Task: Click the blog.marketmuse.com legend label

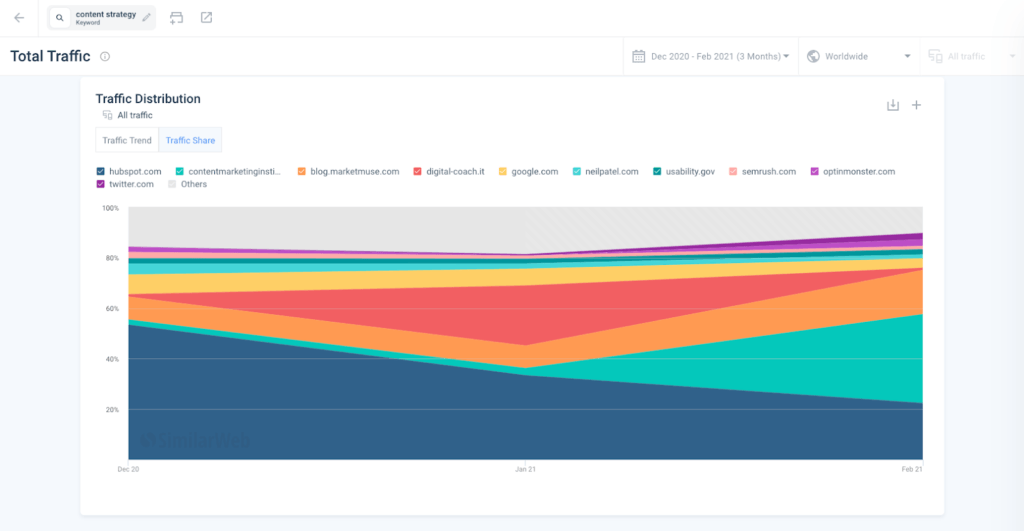Action: (354, 171)
